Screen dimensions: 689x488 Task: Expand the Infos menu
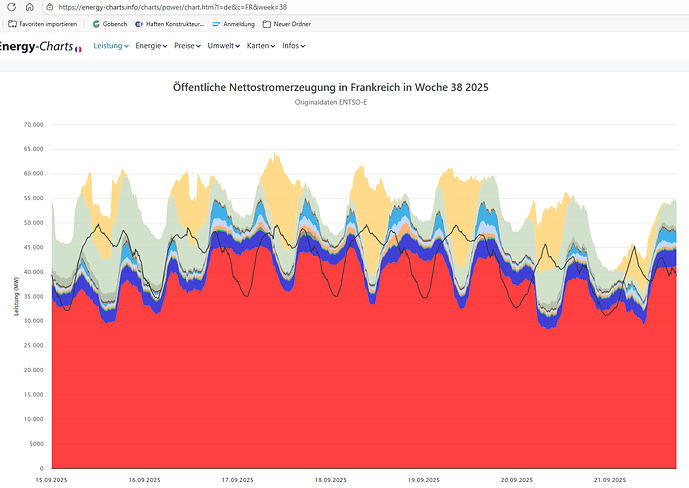(294, 46)
